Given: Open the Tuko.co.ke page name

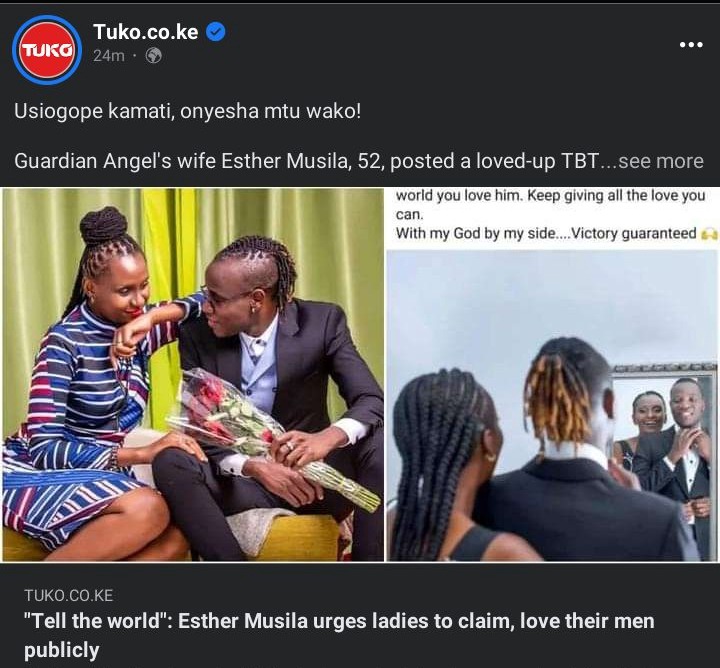Looking at the screenshot, I should click(146, 32).
